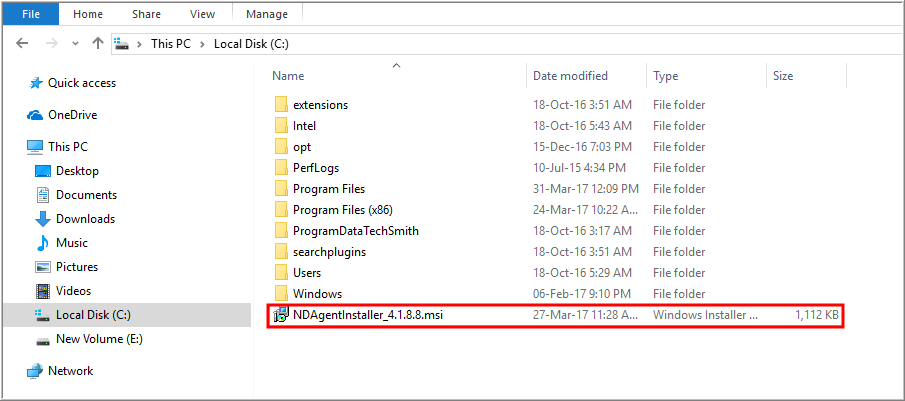The height and width of the screenshot is (401, 905).
Task: Click the Quick access star icon
Action: tap(36, 83)
